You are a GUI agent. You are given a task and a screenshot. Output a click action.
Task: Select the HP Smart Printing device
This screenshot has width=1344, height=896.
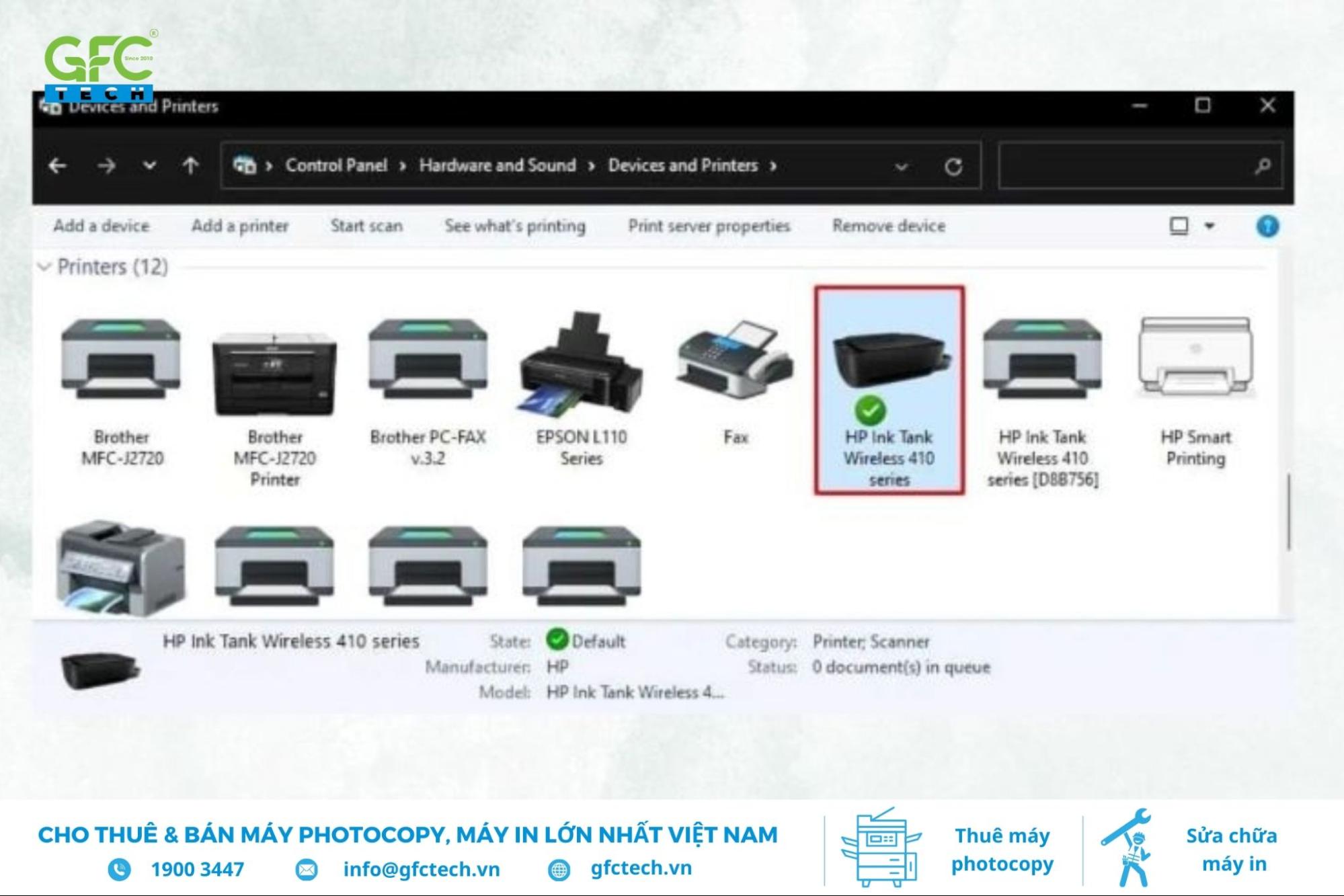coord(1195,392)
